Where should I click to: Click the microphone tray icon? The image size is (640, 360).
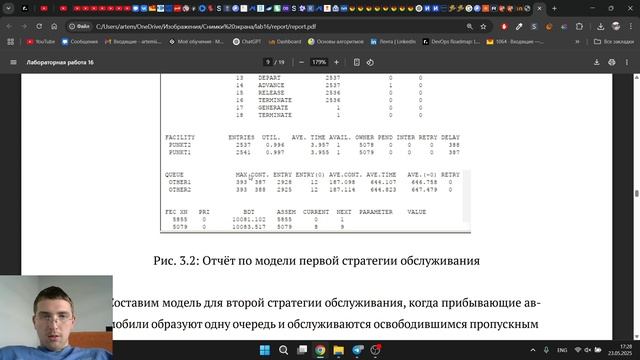pos(546,350)
